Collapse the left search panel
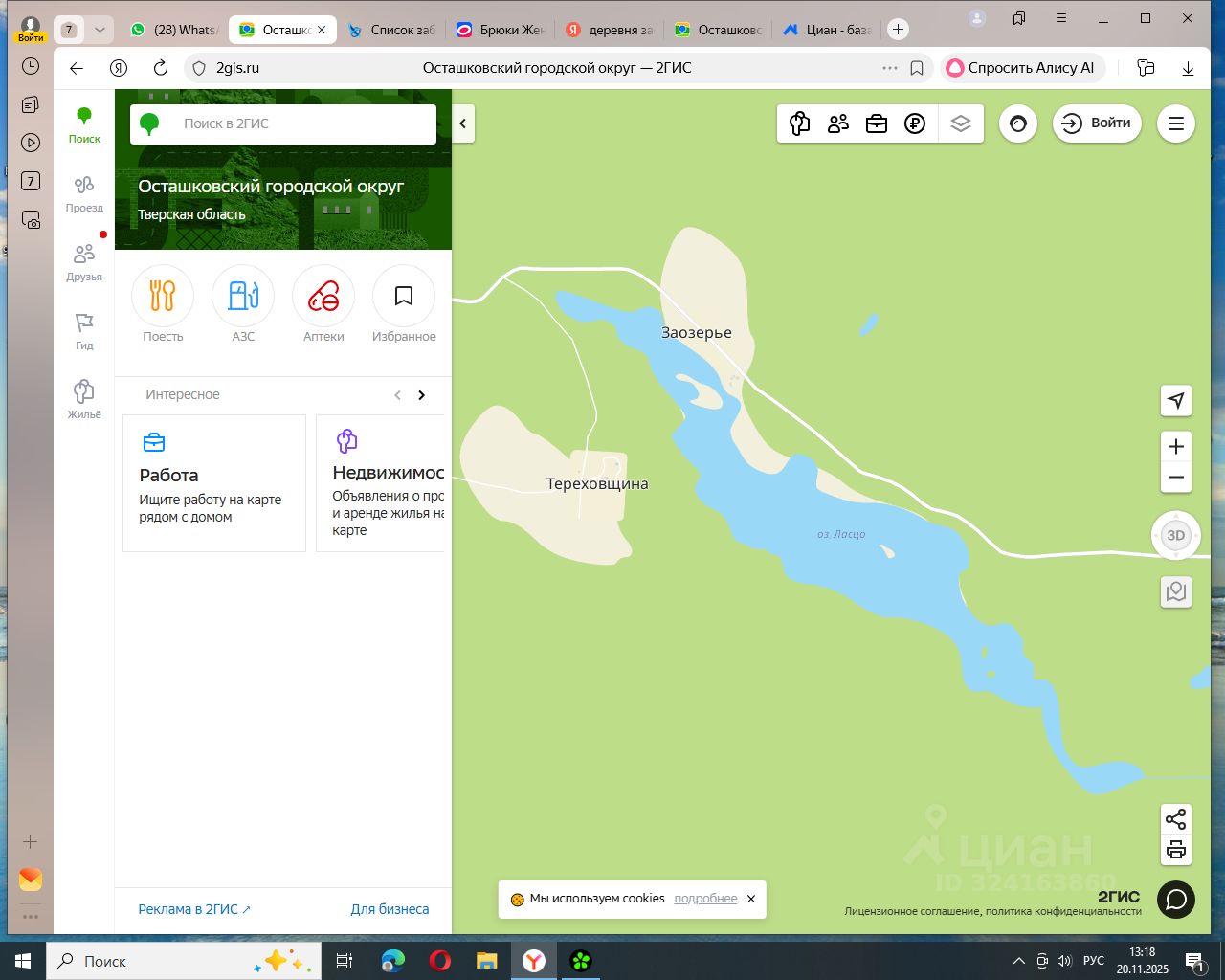 click(463, 123)
